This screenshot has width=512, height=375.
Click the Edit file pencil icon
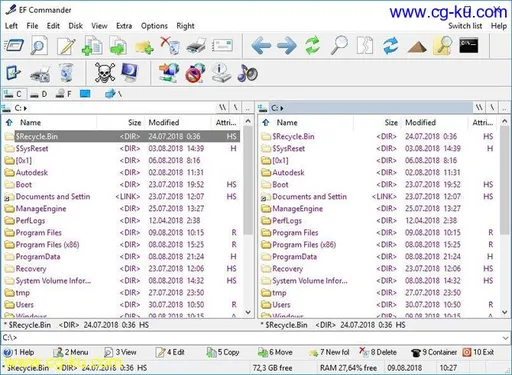coord(66,46)
